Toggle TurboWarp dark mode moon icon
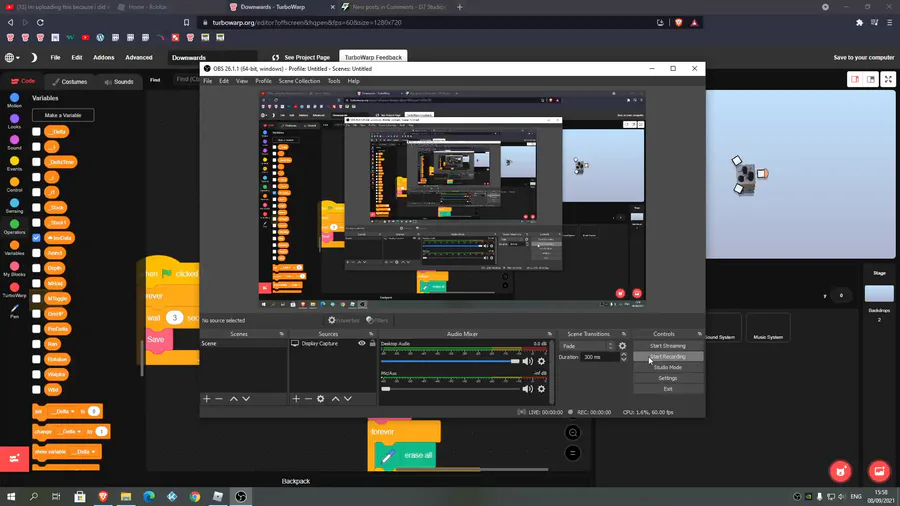The image size is (900, 506). point(33,57)
